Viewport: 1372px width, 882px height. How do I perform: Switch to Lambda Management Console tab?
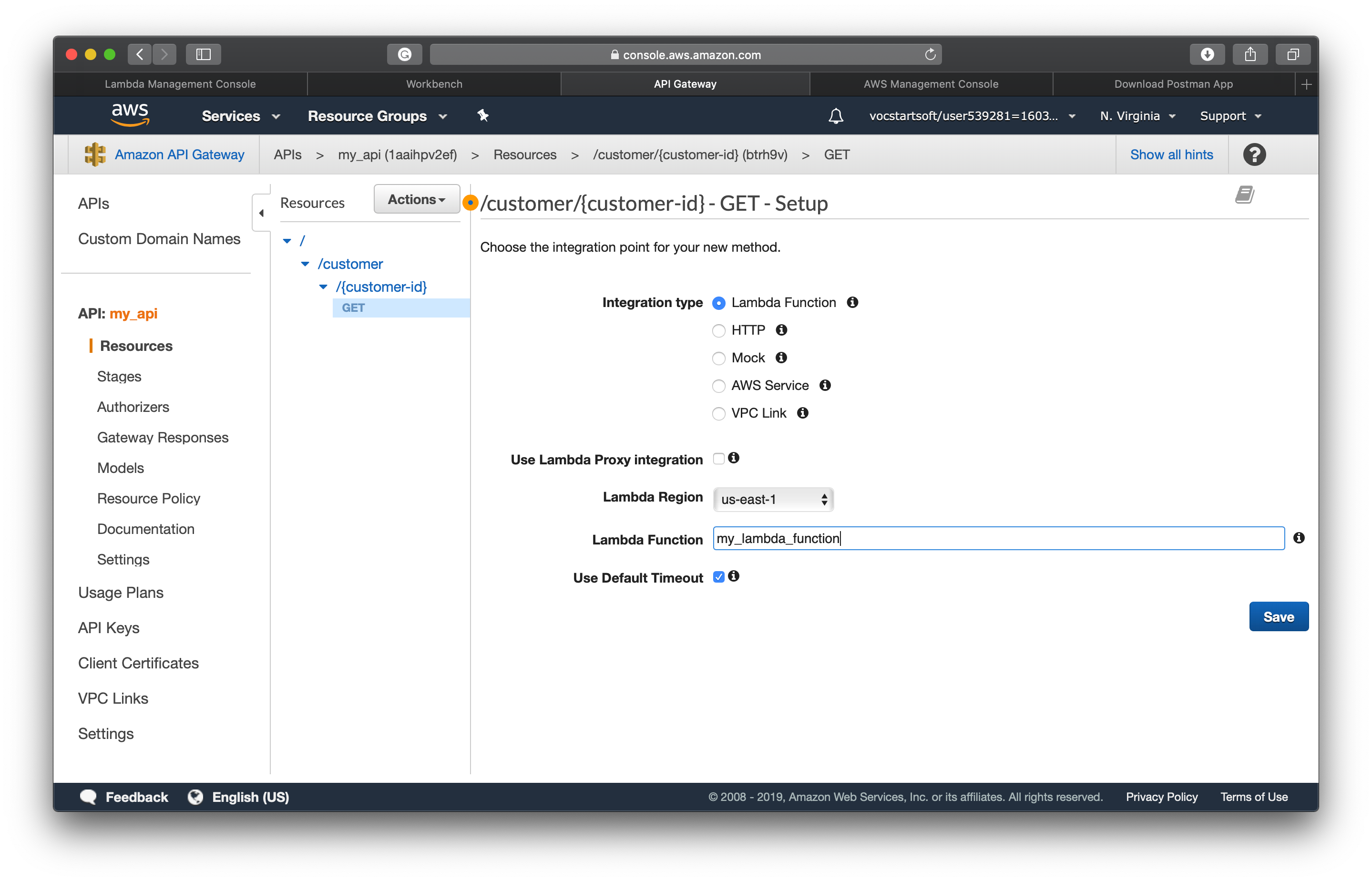click(180, 84)
